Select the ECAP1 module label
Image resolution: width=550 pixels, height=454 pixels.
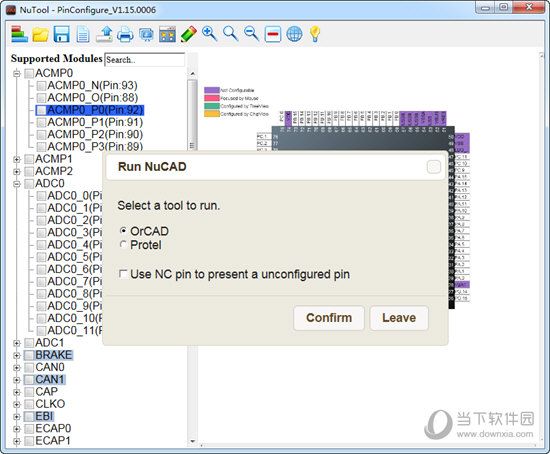click(x=53, y=441)
